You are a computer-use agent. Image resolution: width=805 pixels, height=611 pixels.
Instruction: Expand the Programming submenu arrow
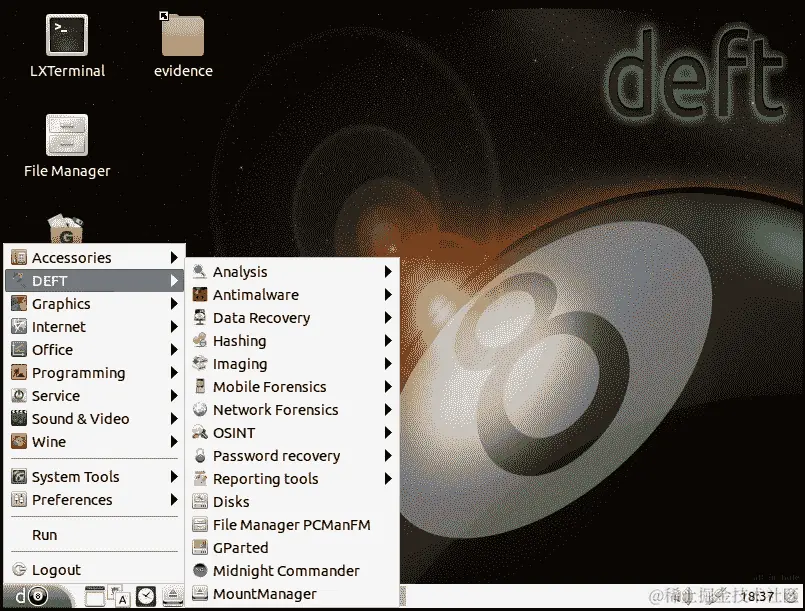[174, 373]
